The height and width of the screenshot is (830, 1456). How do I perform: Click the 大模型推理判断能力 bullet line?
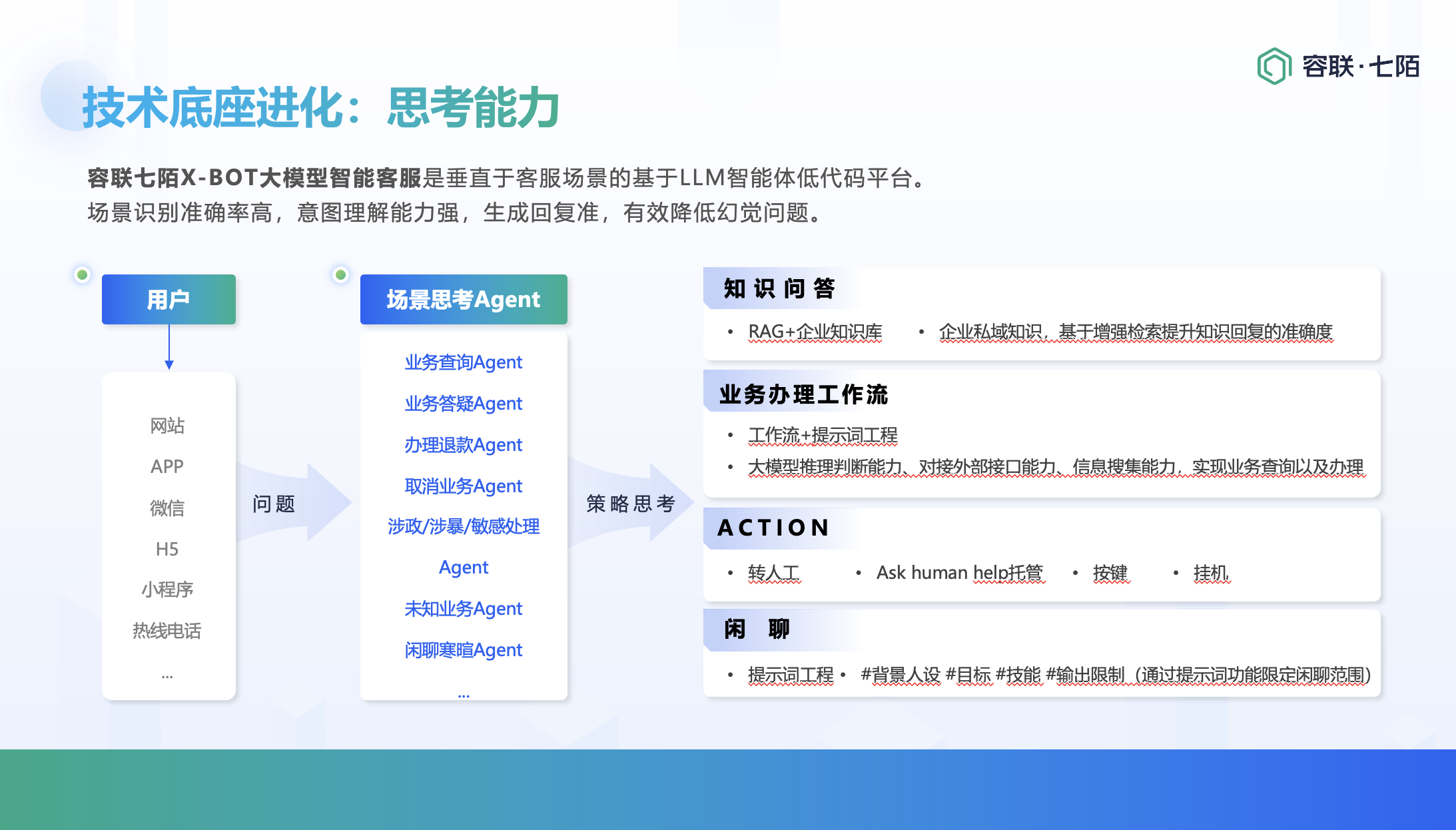[x=1056, y=467]
